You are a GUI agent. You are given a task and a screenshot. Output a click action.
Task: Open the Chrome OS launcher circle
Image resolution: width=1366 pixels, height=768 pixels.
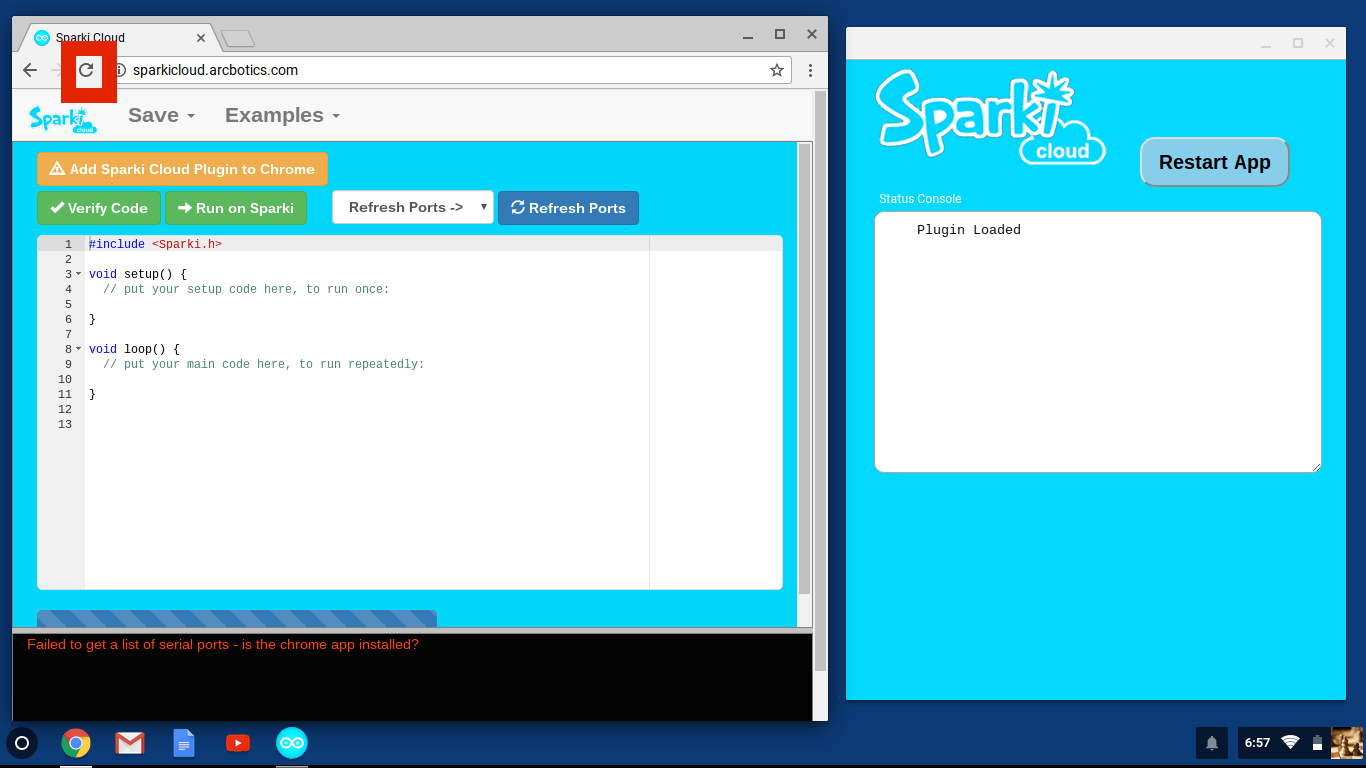[x=22, y=743]
